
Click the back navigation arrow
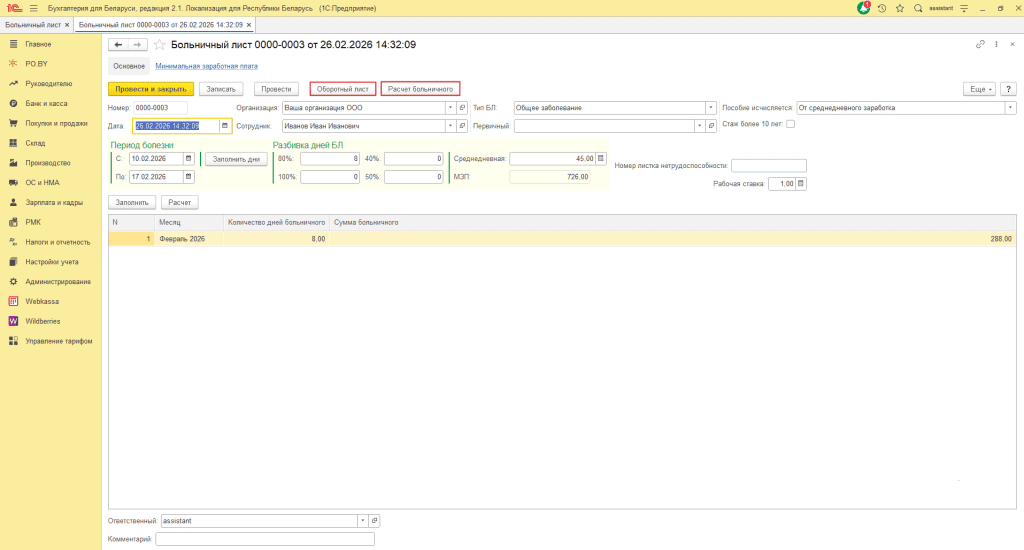[117, 45]
